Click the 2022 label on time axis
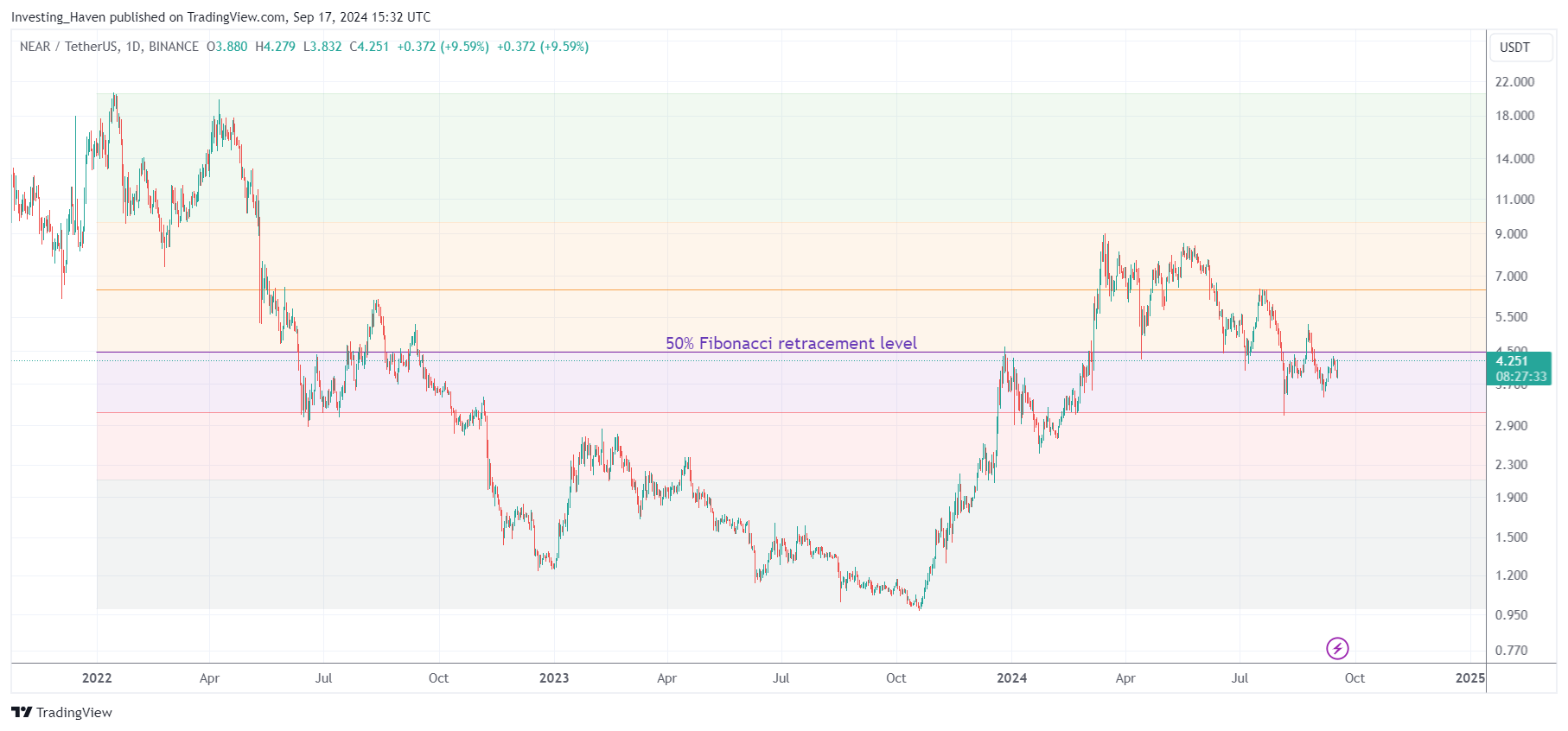The width and height of the screenshot is (1568, 731). coord(97,678)
